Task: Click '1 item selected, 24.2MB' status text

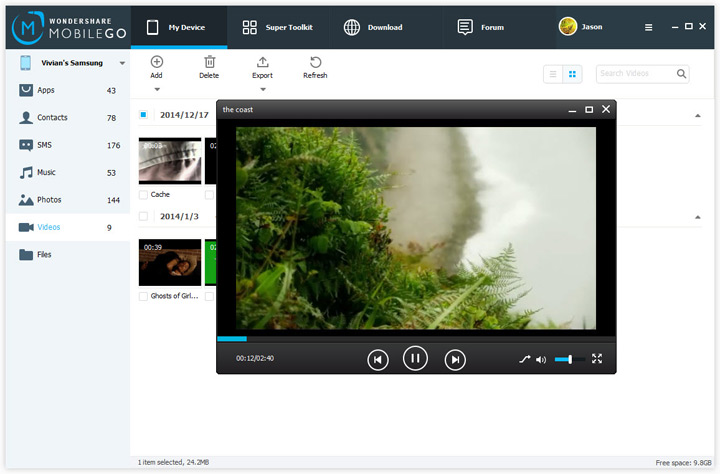Action: click(x=174, y=462)
